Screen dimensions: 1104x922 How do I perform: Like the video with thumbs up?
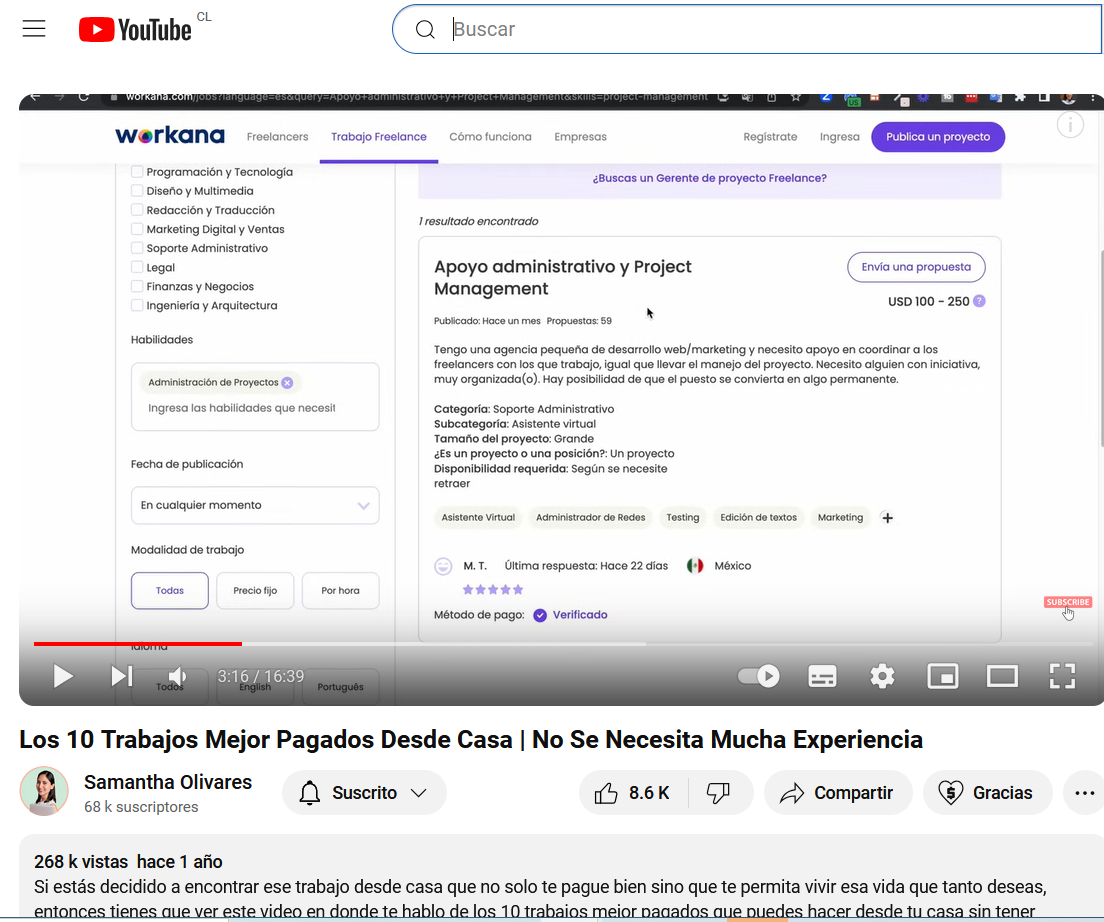(x=632, y=792)
